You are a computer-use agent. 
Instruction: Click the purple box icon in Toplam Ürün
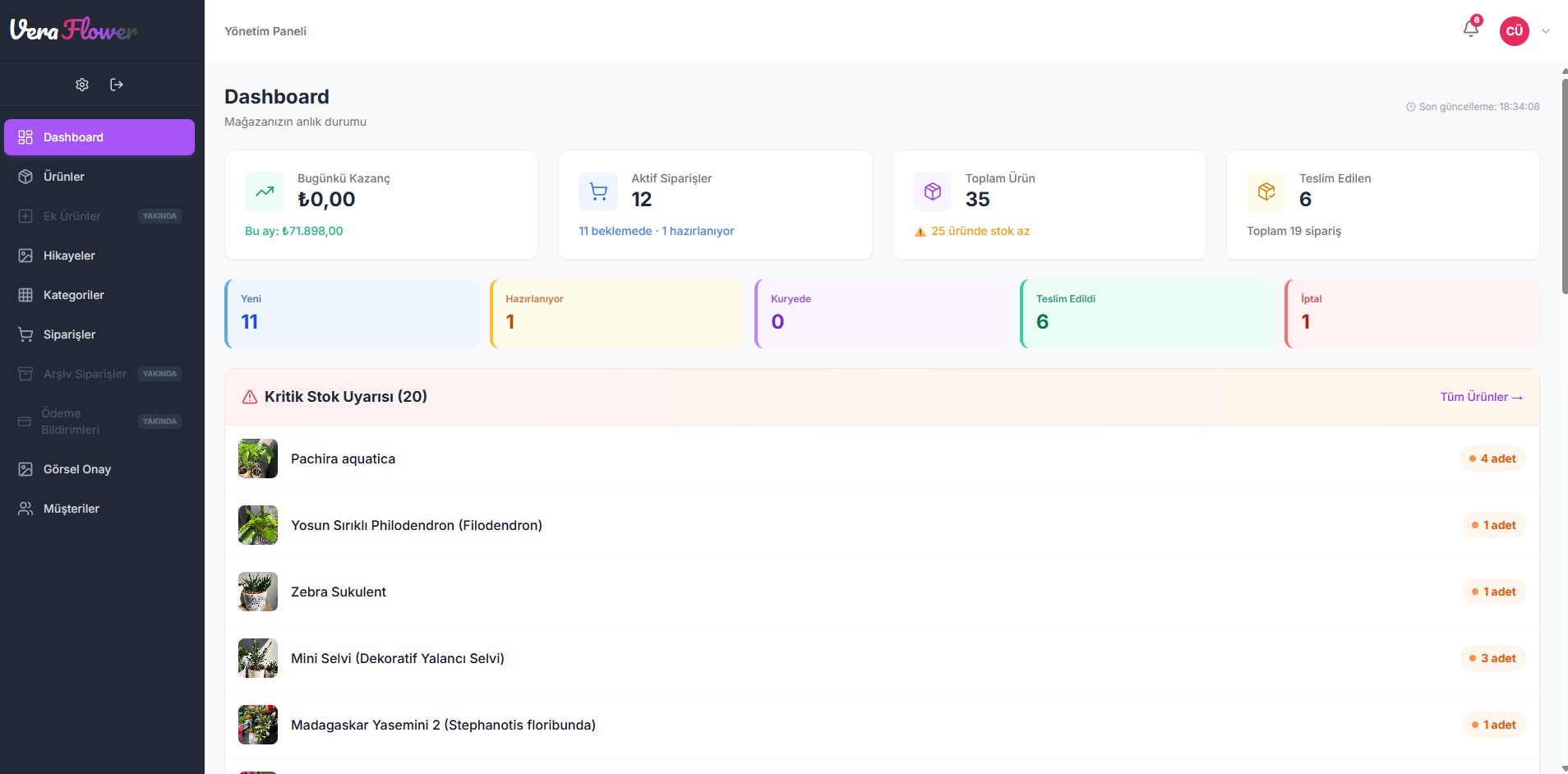click(x=932, y=191)
